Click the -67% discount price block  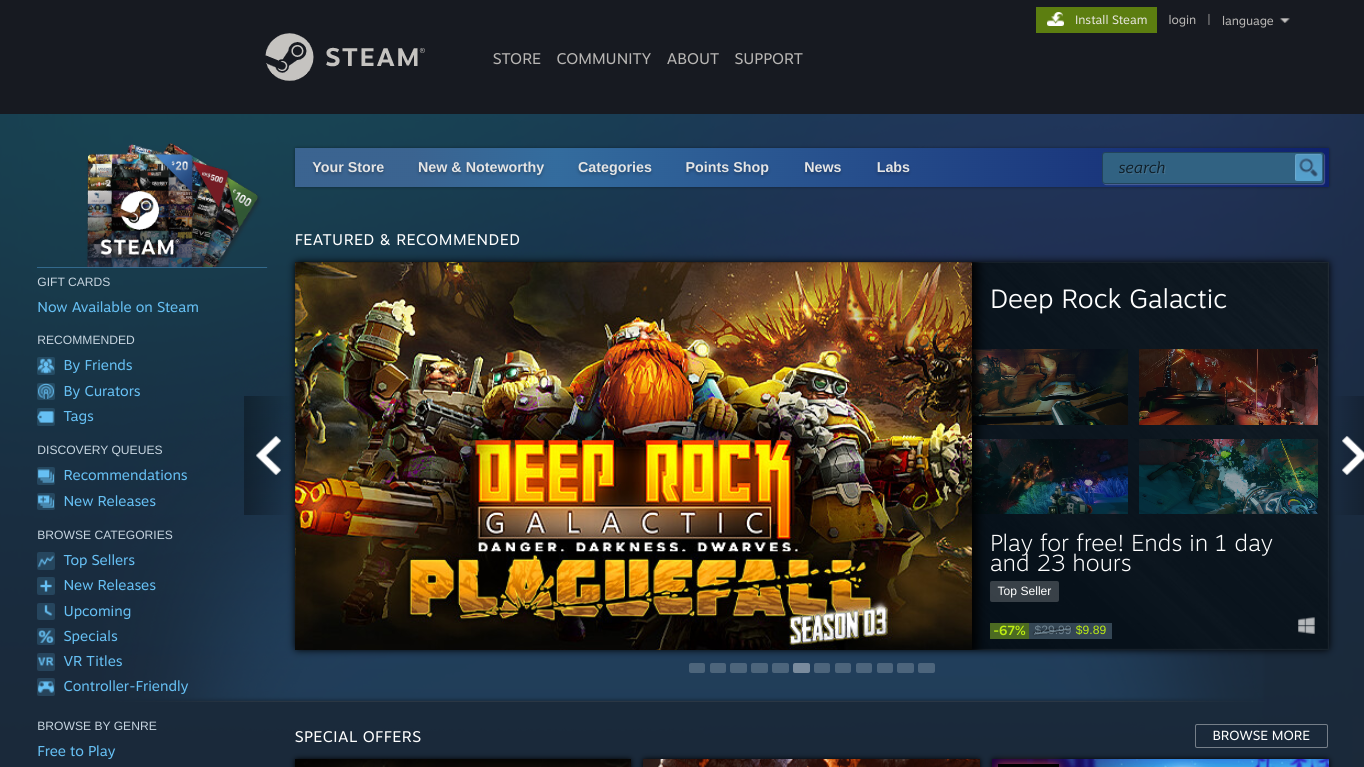click(x=1050, y=630)
